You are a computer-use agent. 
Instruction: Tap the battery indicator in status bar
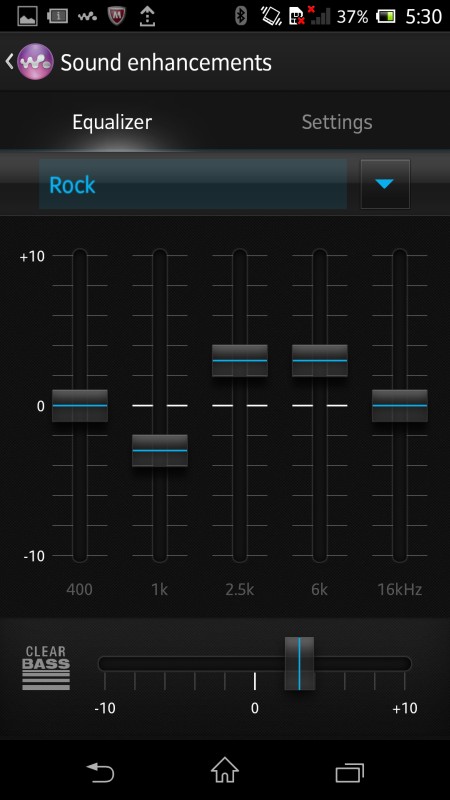tap(386, 16)
